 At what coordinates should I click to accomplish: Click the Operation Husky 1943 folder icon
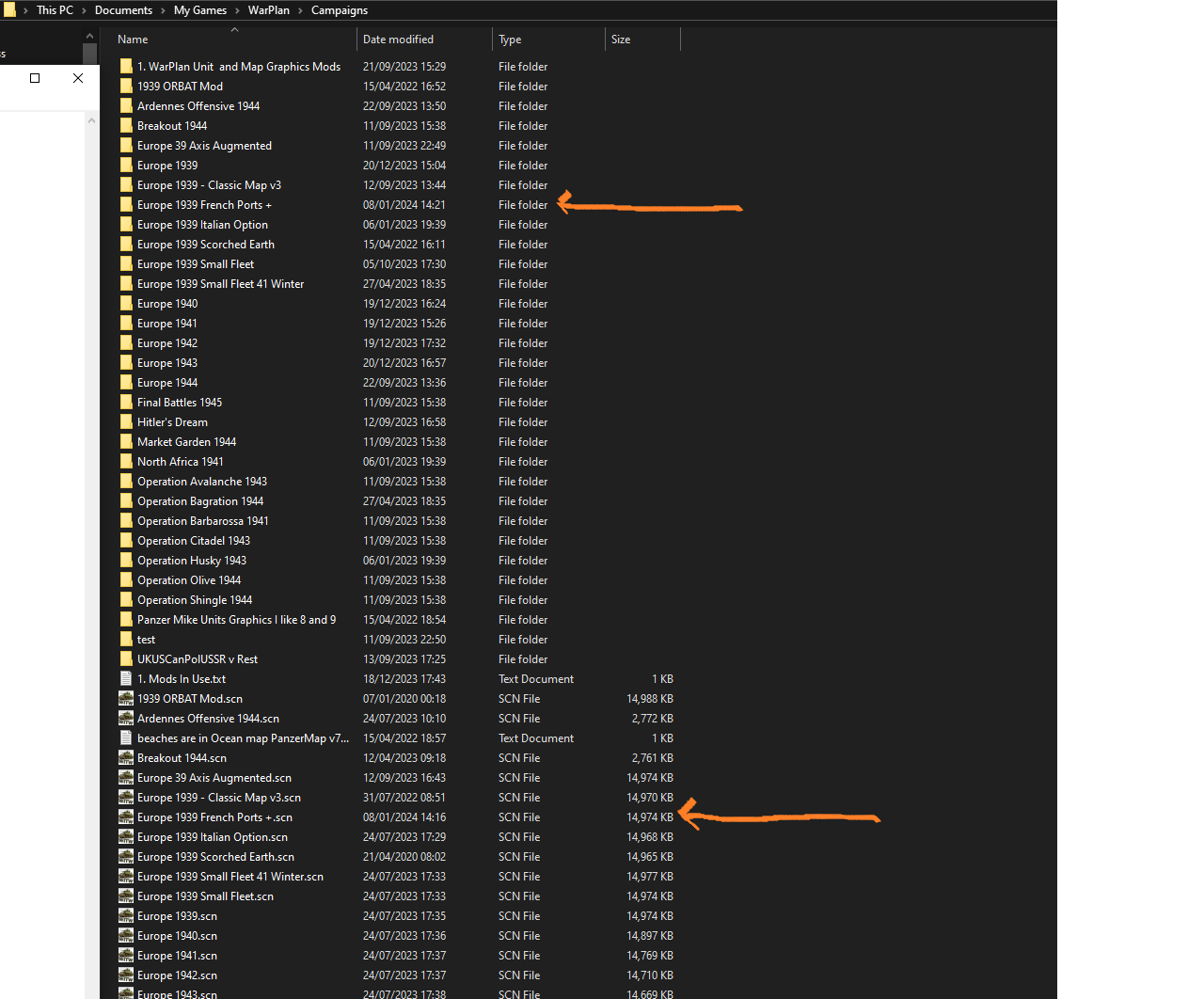(126, 560)
